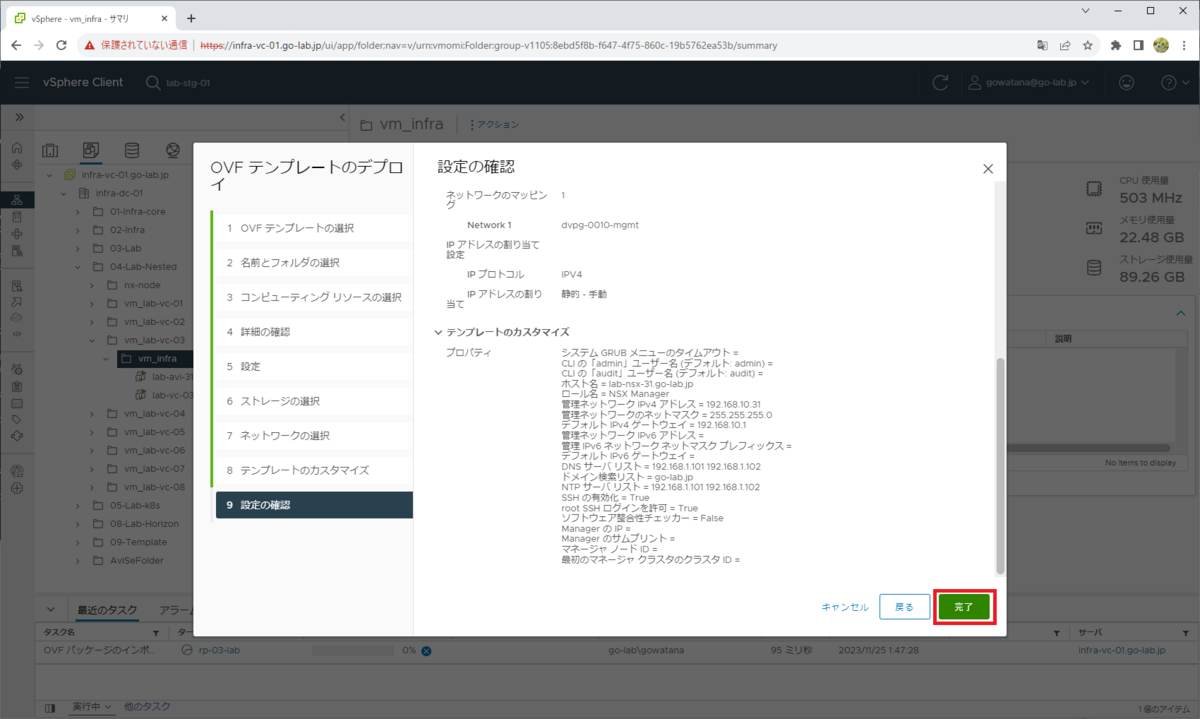This screenshot has width=1200, height=719.
Task: Open Global Inventory Lists sidebar icon
Action: tap(17, 251)
